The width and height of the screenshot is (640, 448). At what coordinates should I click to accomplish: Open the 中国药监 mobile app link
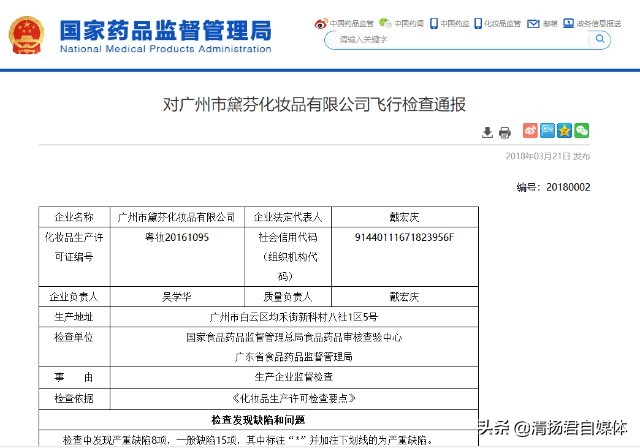[x=449, y=23]
